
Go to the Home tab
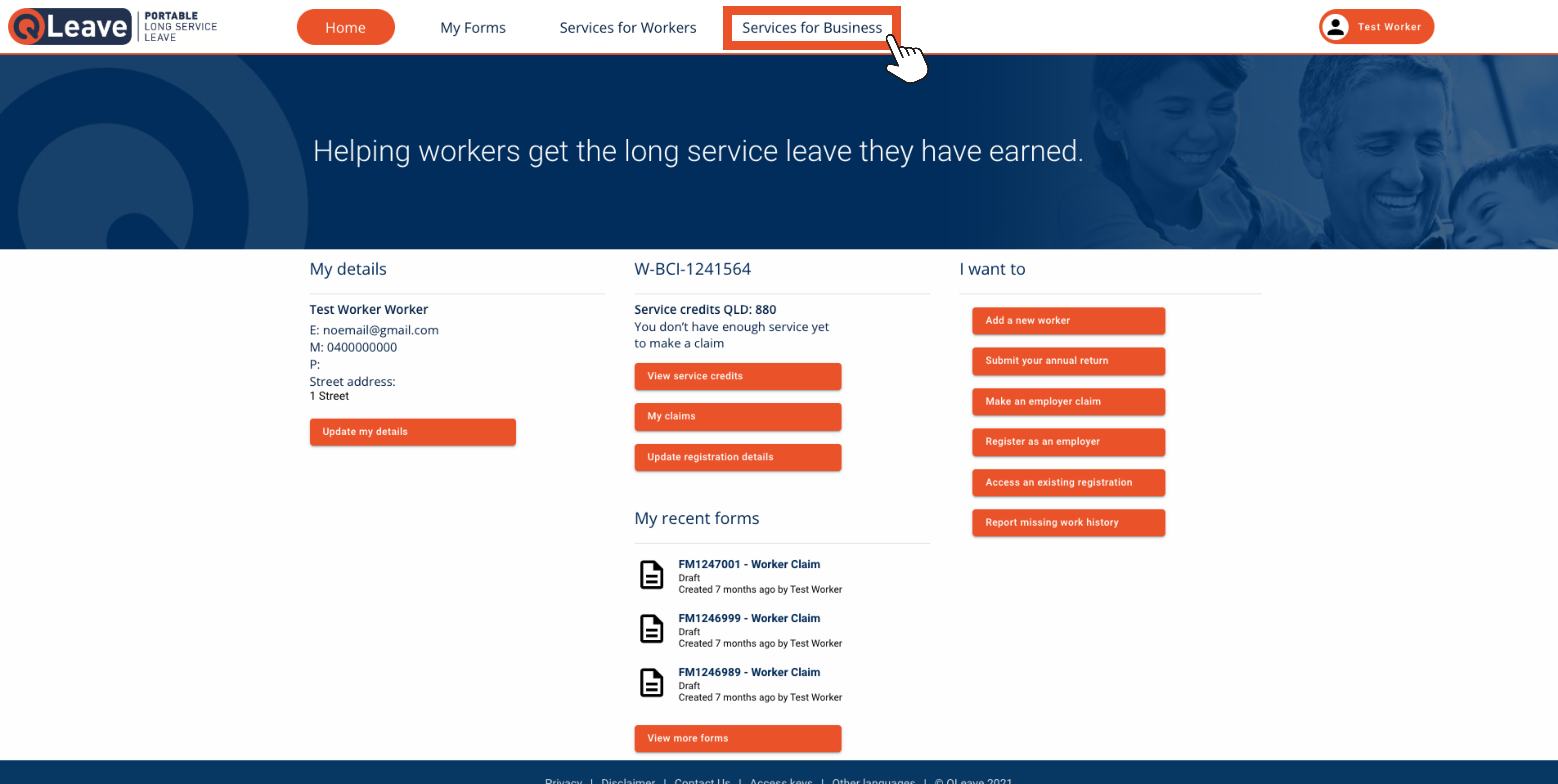[345, 27]
